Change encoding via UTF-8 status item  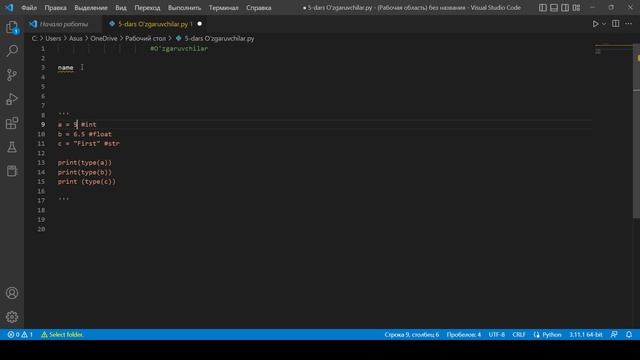pos(497,334)
